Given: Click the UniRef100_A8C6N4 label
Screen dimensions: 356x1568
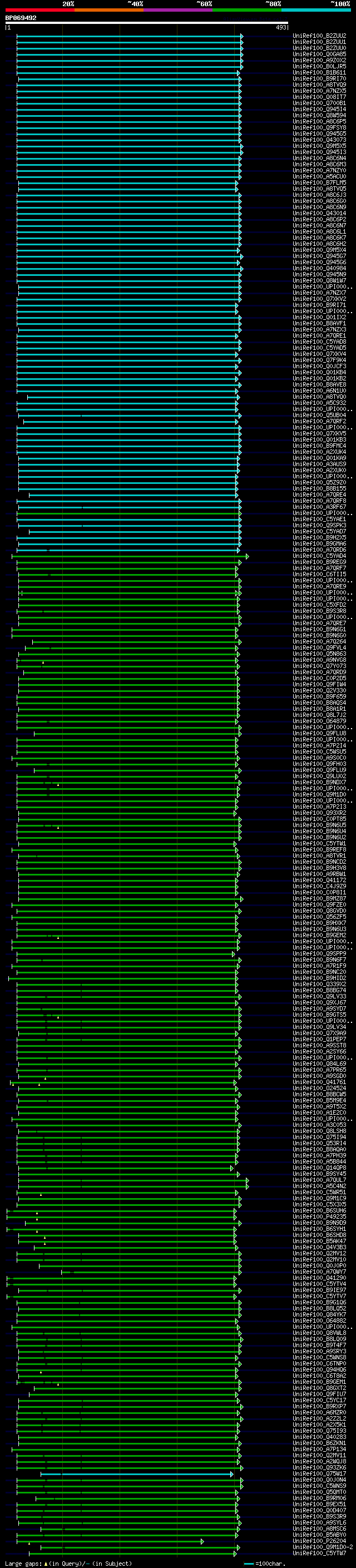Looking at the screenshot, I should [x=319, y=159].
